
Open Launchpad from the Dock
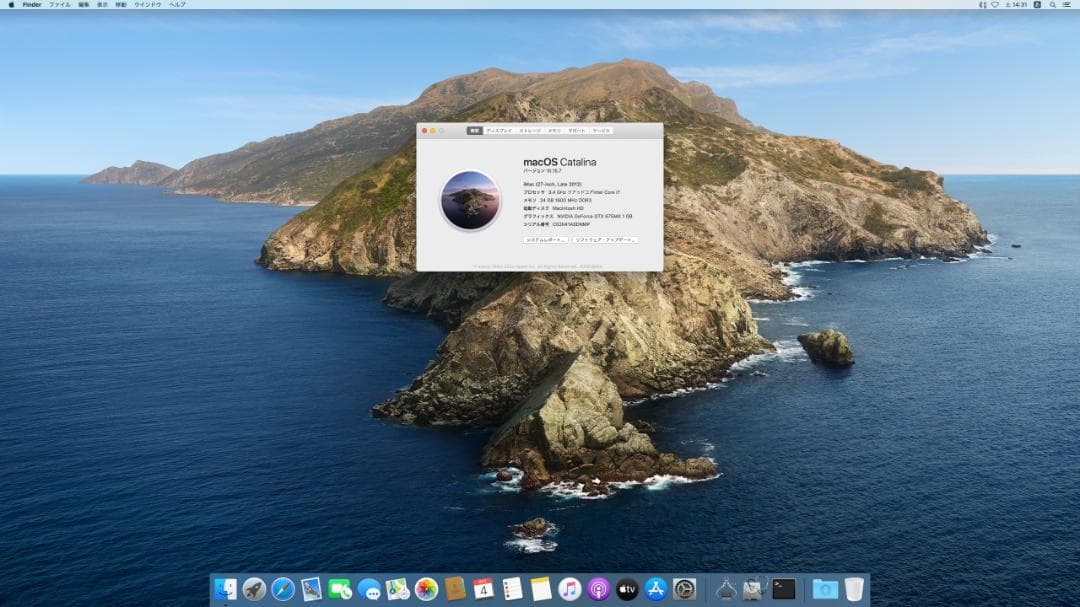(x=253, y=587)
